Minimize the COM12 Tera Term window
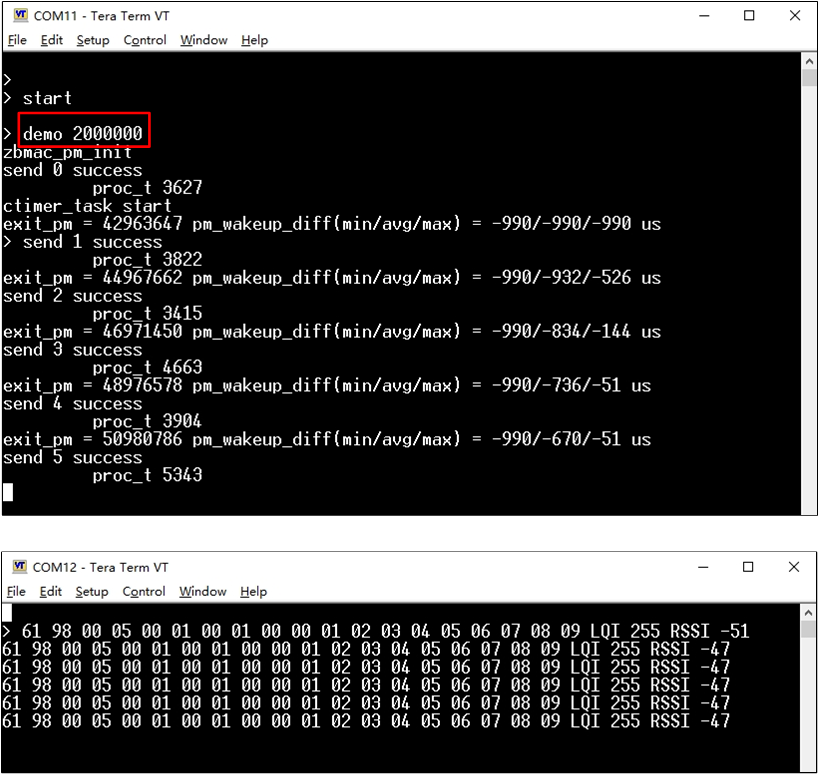Screen dimensions: 819x774 click(x=703, y=567)
